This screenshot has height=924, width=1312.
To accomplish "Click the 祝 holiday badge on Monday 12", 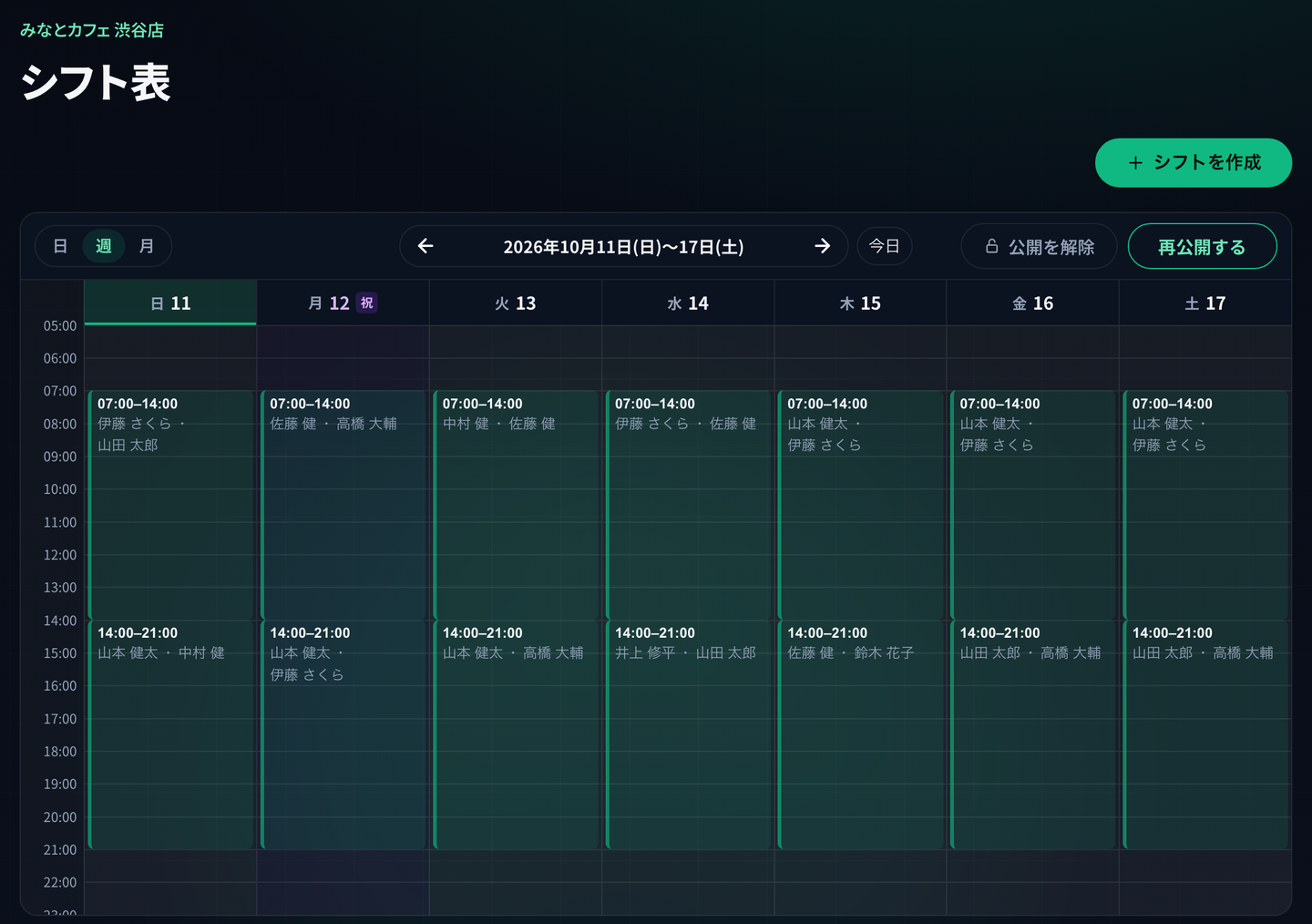I will point(367,303).
